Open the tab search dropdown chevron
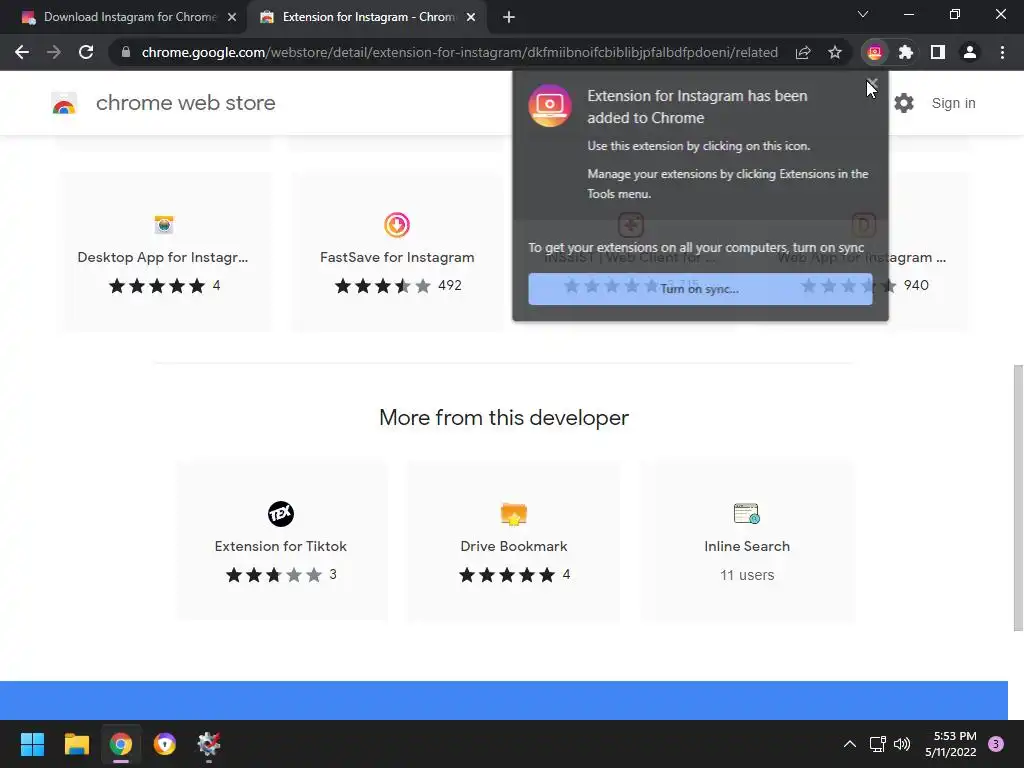The width and height of the screenshot is (1024, 768). coord(863,14)
